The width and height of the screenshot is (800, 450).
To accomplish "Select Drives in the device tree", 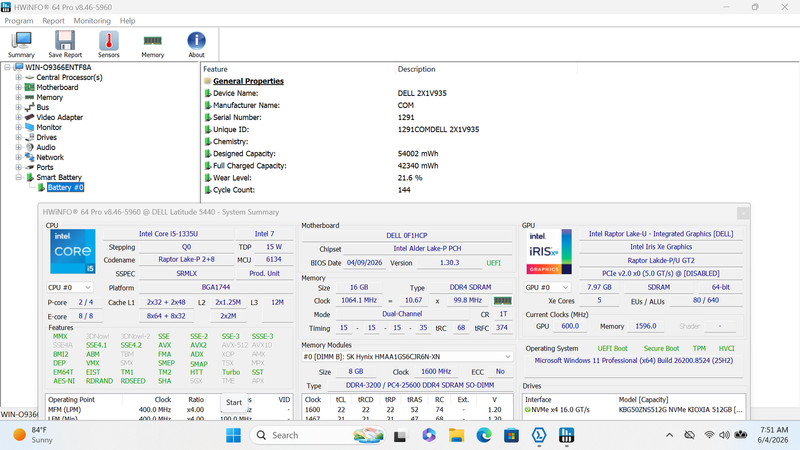I will pyautogui.click(x=46, y=137).
